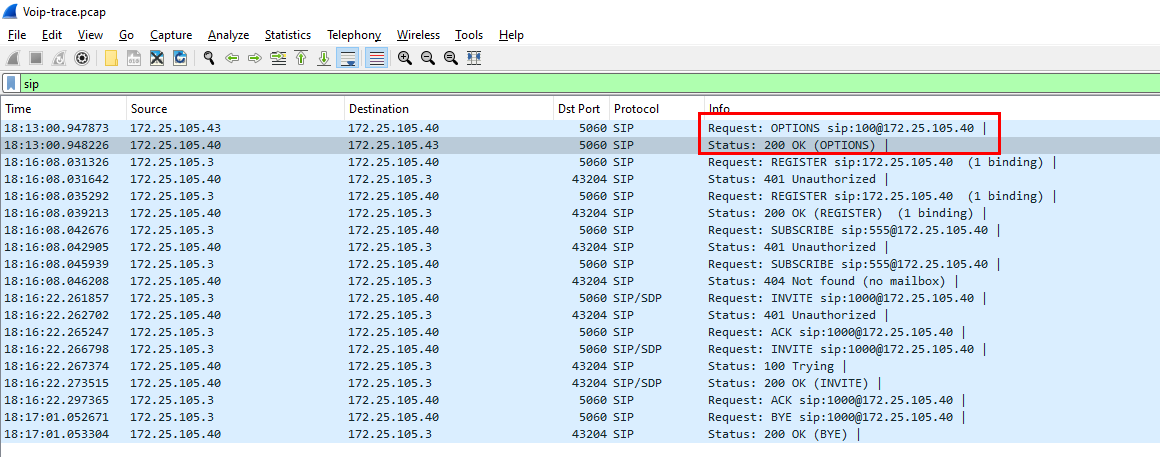Close the capture file via toolbar icon

tap(157, 58)
